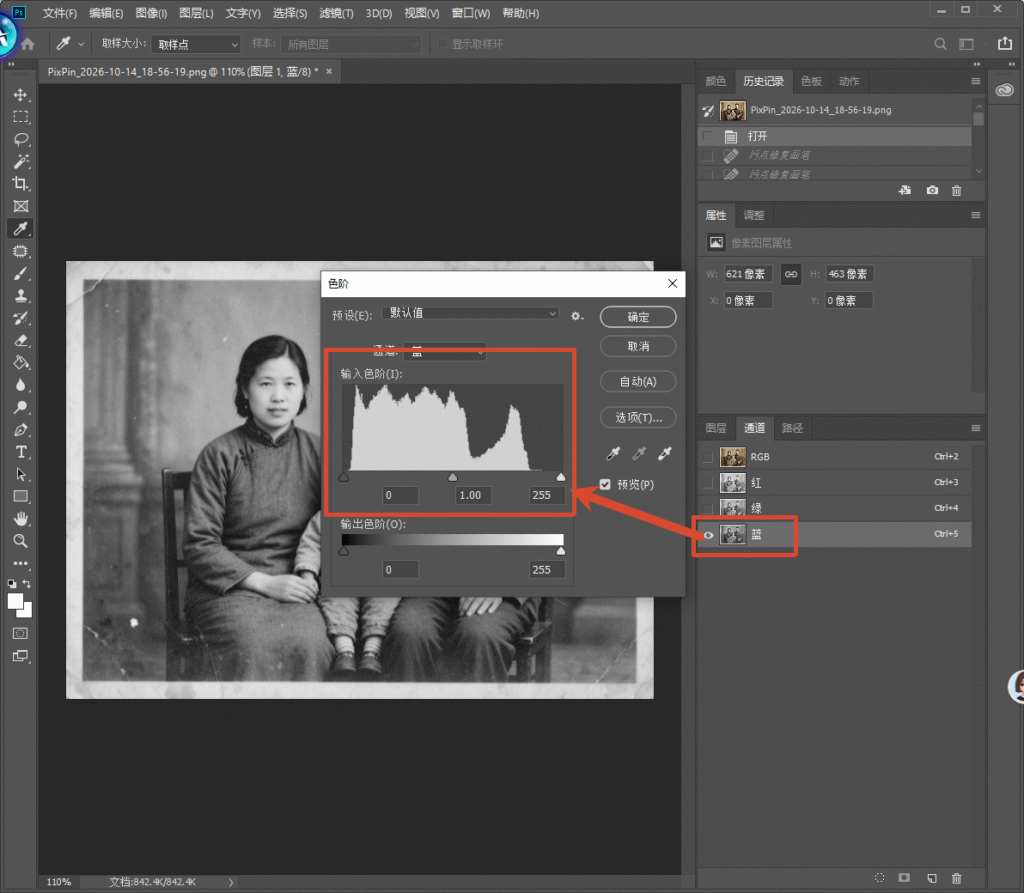Open the History panel menu
1024x893 pixels.
click(x=976, y=82)
